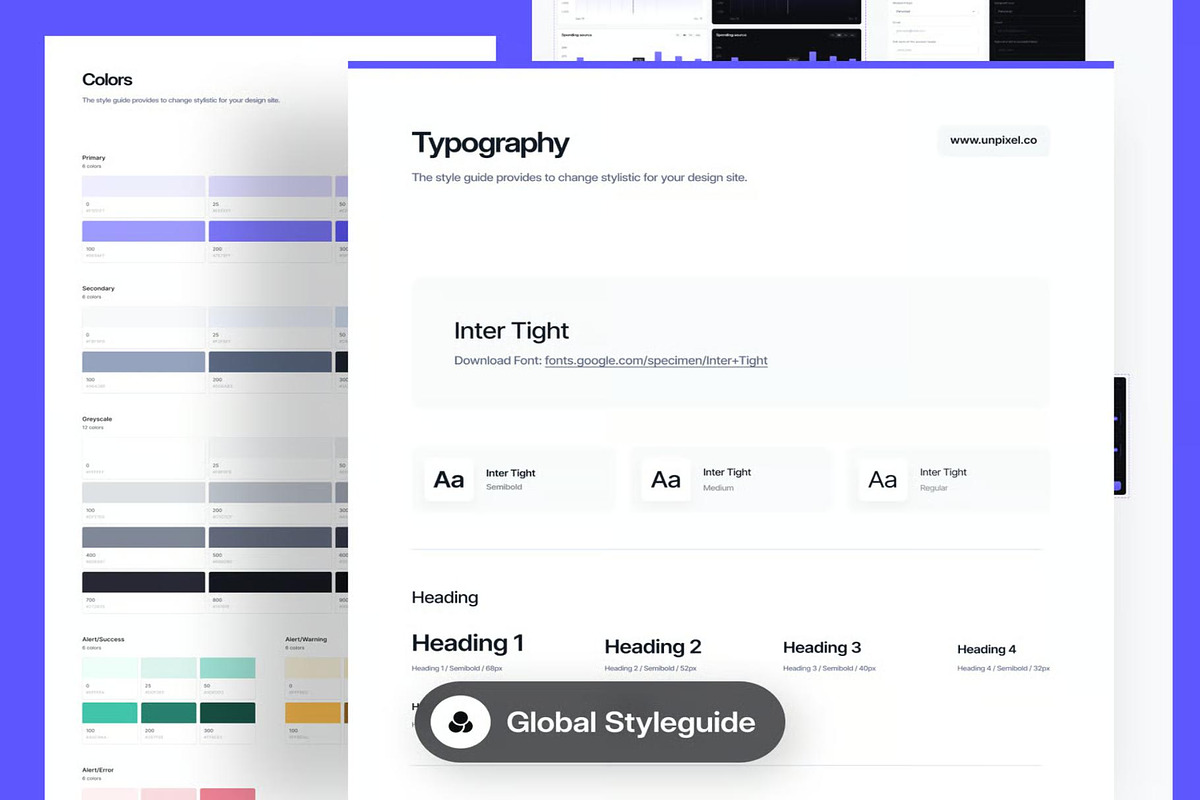The height and width of the screenshot is (800, 1200).
Task: Click the Aa tile beside Inter Tight Regular
Action: point(883,480)
